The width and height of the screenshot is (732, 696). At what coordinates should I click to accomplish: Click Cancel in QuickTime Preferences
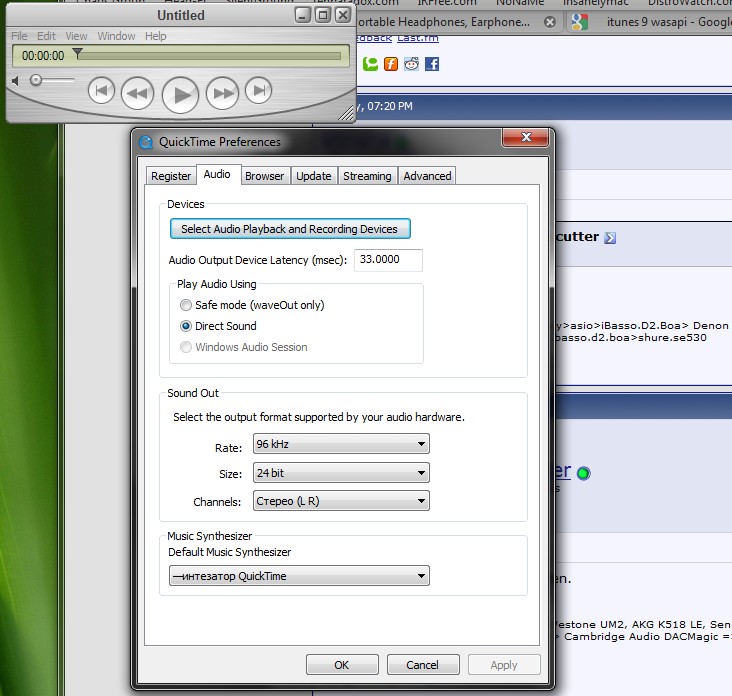[x=422, y=665]
